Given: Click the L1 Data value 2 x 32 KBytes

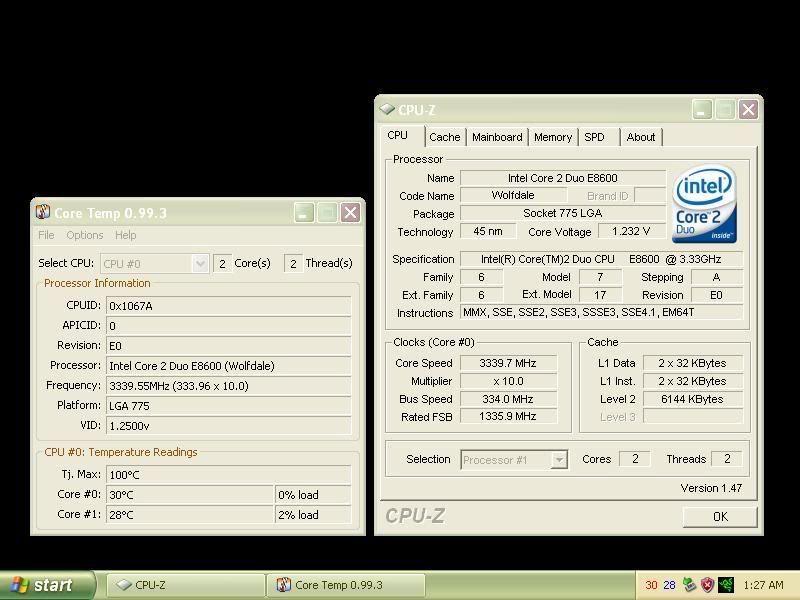Looking at the screenshot, I should point(692,363).
